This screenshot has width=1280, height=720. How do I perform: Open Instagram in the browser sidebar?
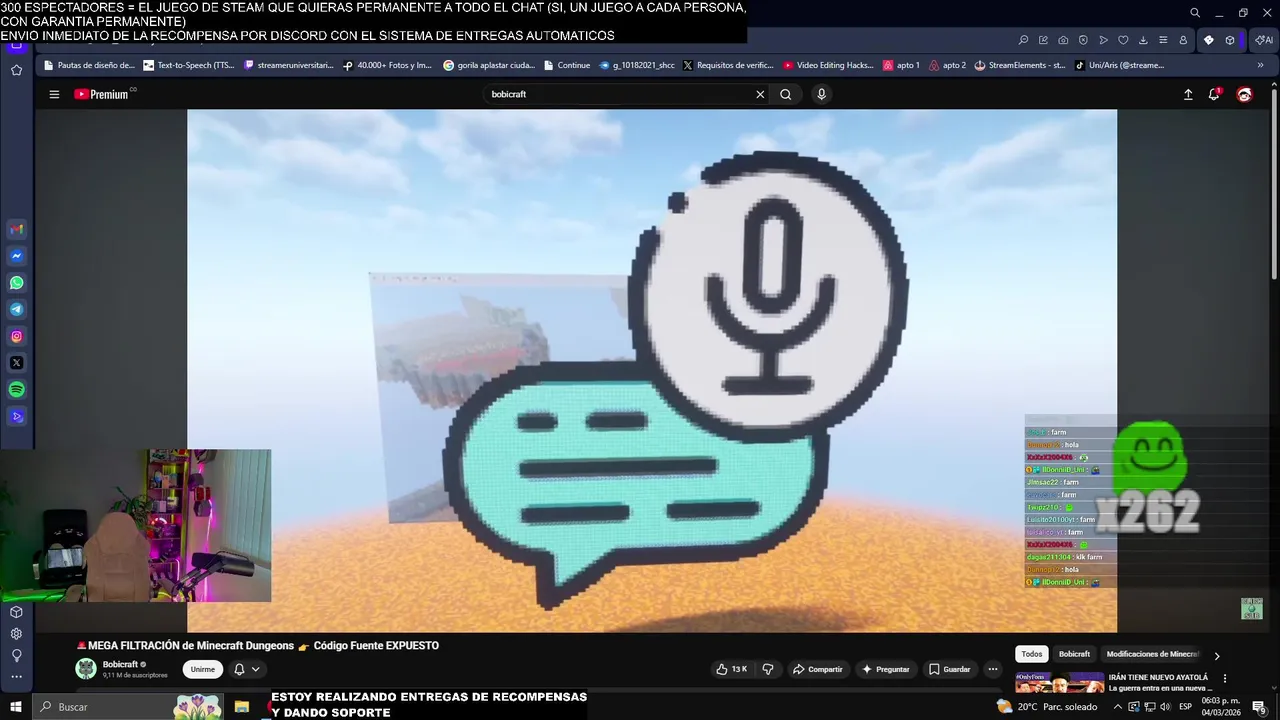[16, 336]
